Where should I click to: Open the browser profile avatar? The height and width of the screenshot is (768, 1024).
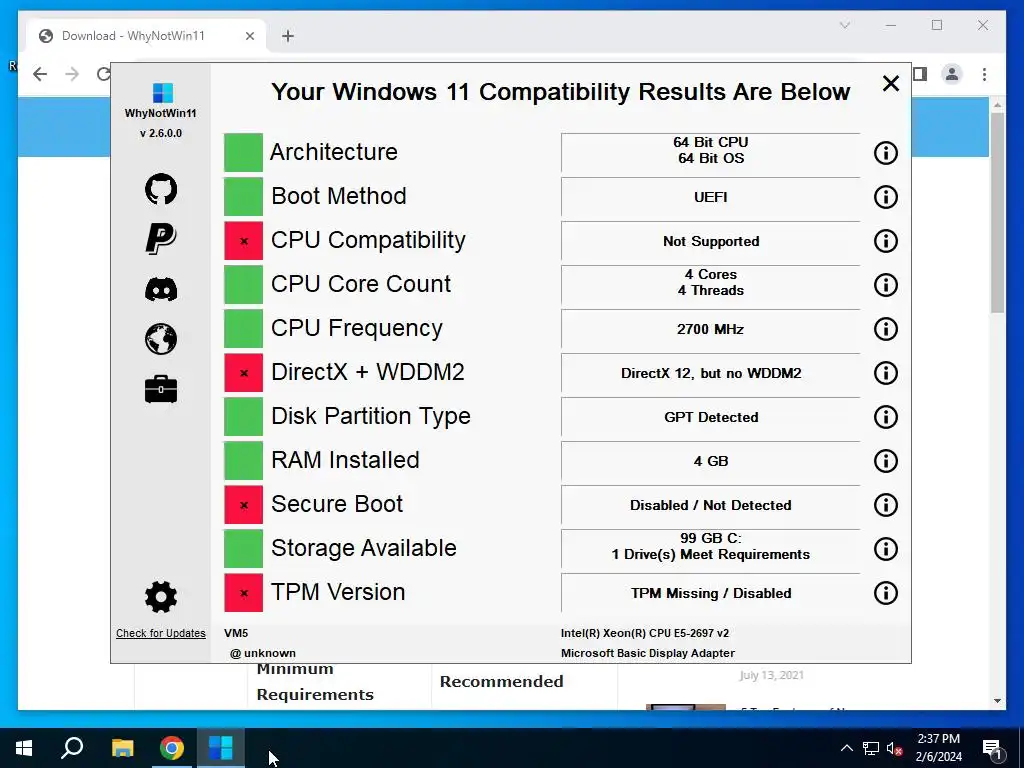pos(952,74)
